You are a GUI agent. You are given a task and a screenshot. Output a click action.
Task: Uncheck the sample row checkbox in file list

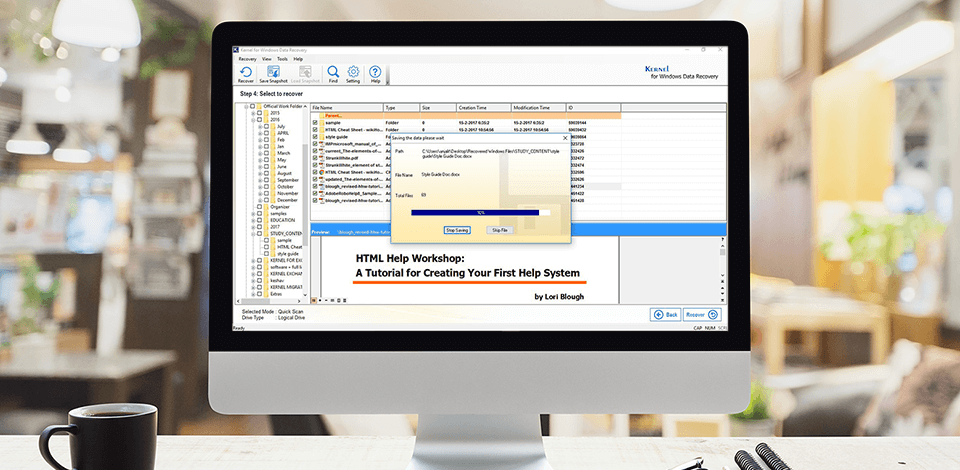[315, 122]
